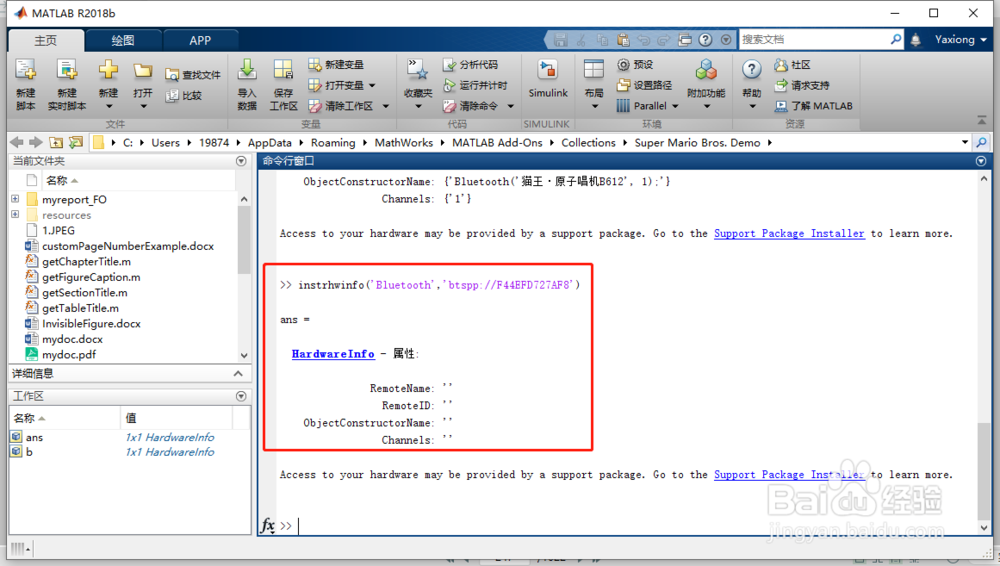The width and height of the screenshot is (1000, 566).
Task: Open command window (命令行窗口) actions menu
Action: click(981, 161)
